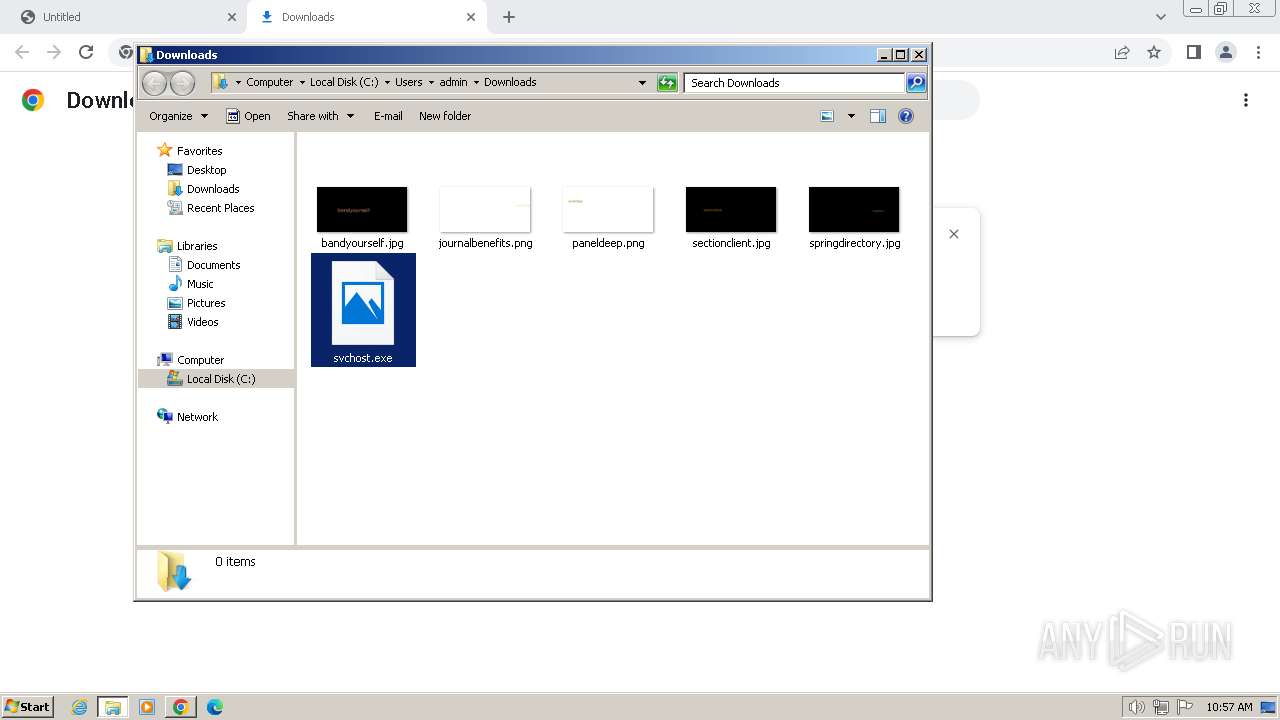Open Chrome tab search chevron
This screenshot has width=1280, height=720.
click(1161, 17)
